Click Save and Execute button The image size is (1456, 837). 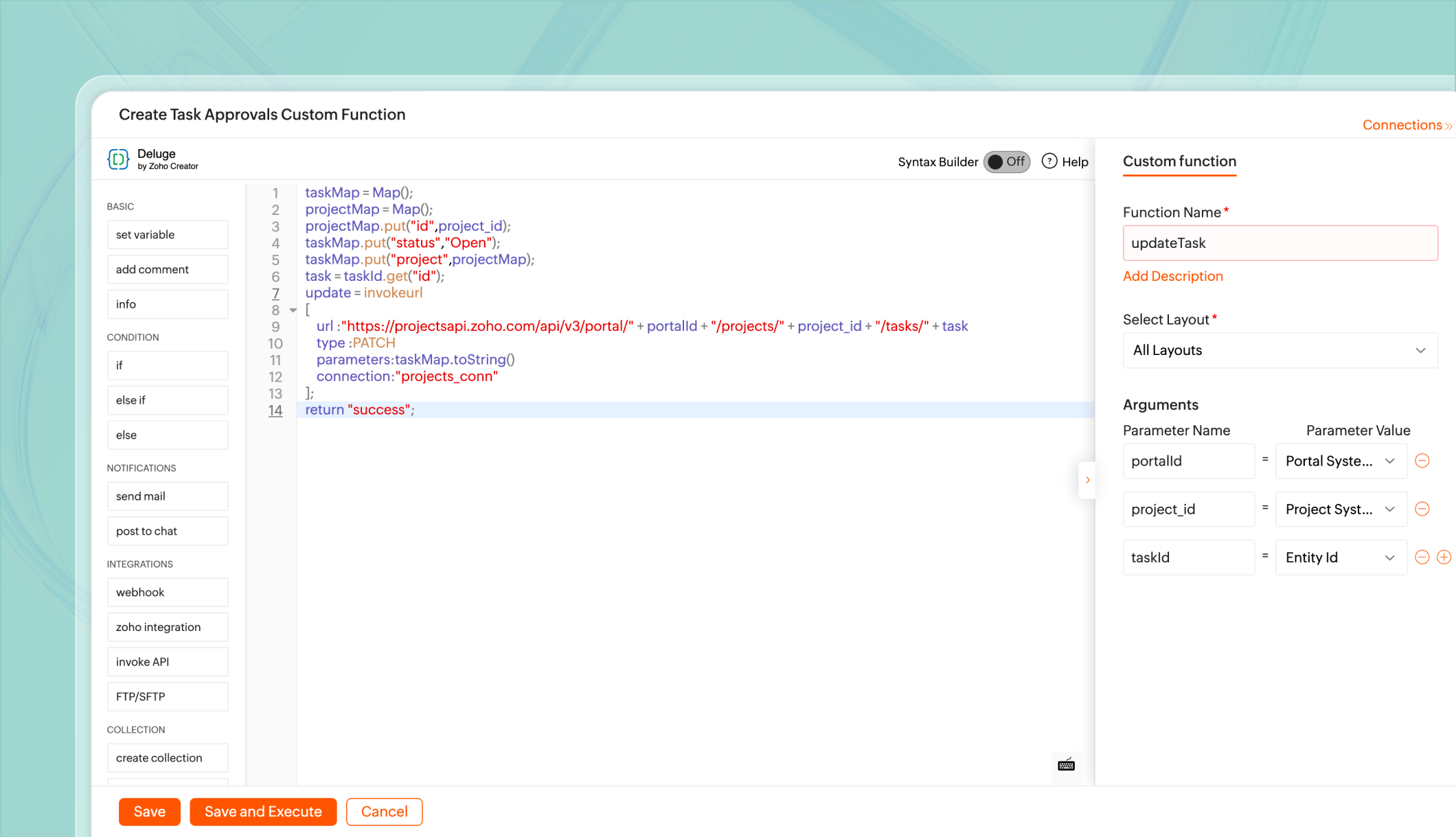point(263,812)
